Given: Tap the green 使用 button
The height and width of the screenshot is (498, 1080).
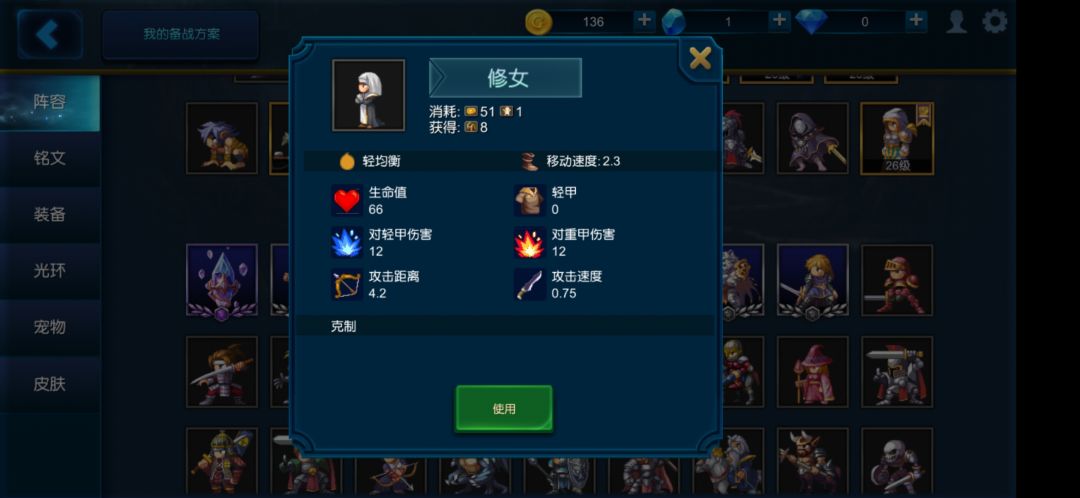Looking at the screenshot, I should (504, 408).
